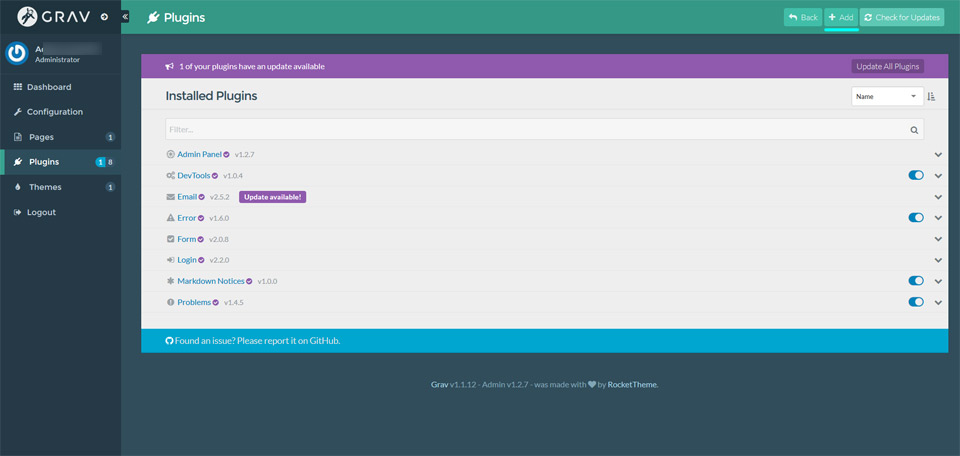
Task: Click the purple verified badge next to DevTools
Action: [x=215, y=176]
